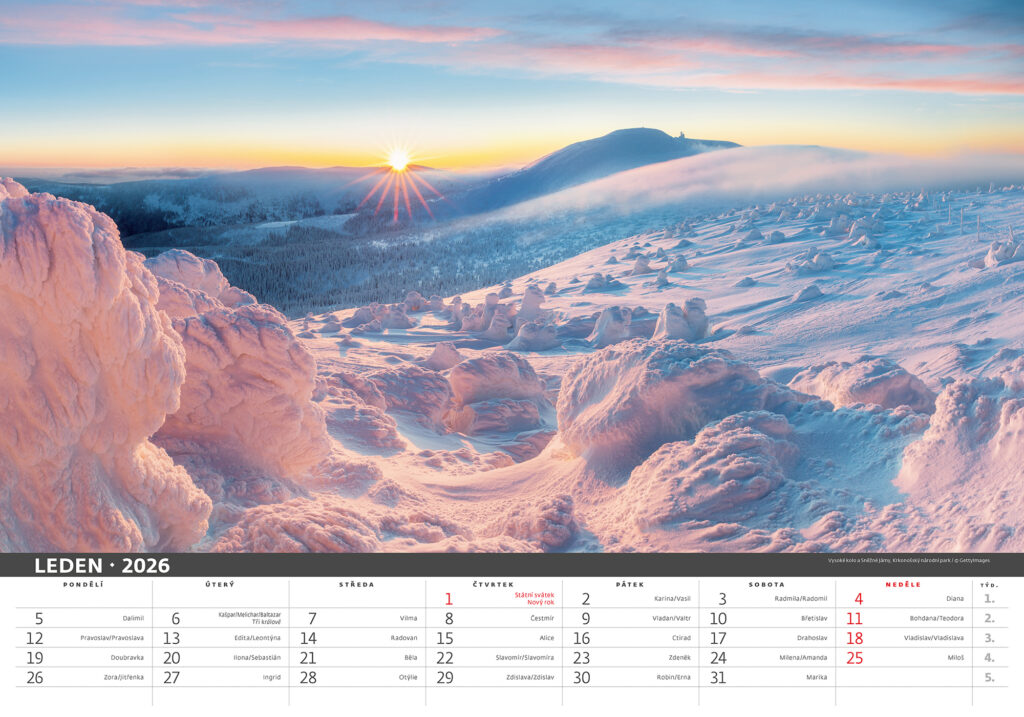Select Sunday the 11th in red
This screenshot has width=1024, height=717.
pos(854,619)
